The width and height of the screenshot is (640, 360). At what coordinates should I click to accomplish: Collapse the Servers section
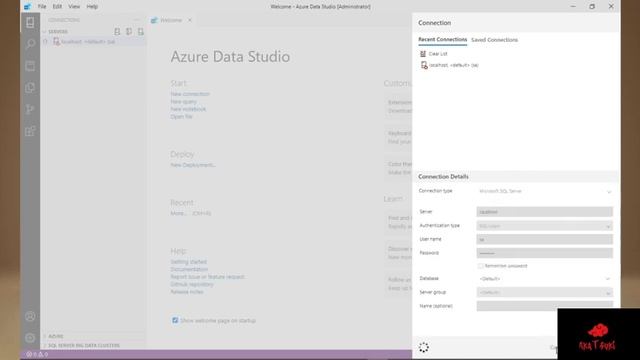[x=44, y=31]
